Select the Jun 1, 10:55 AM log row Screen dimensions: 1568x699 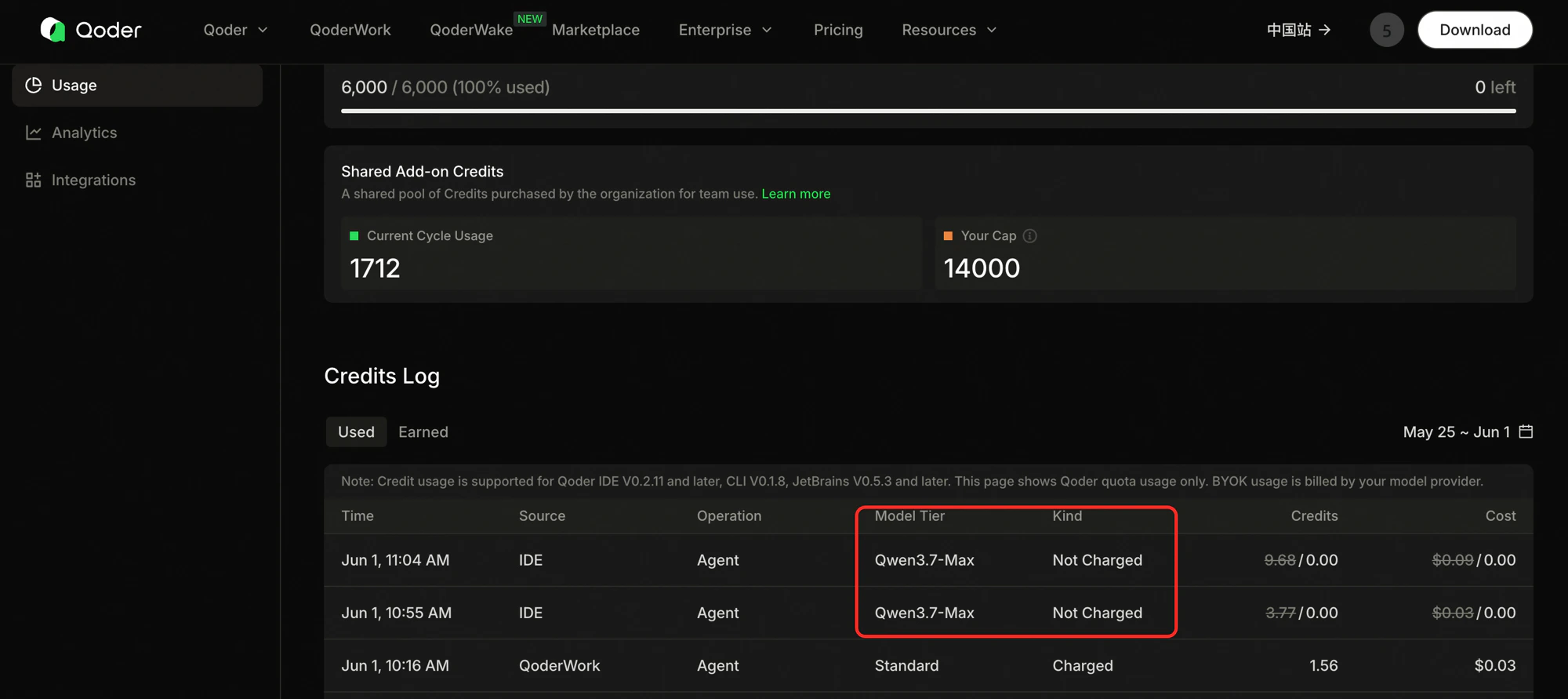point(928,613)
